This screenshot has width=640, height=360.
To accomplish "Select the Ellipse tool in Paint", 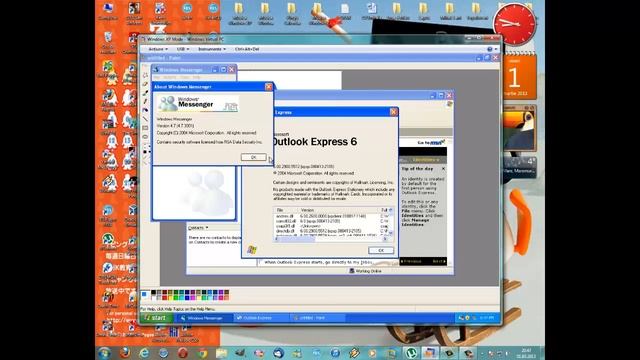I will [x=145, y=137].
